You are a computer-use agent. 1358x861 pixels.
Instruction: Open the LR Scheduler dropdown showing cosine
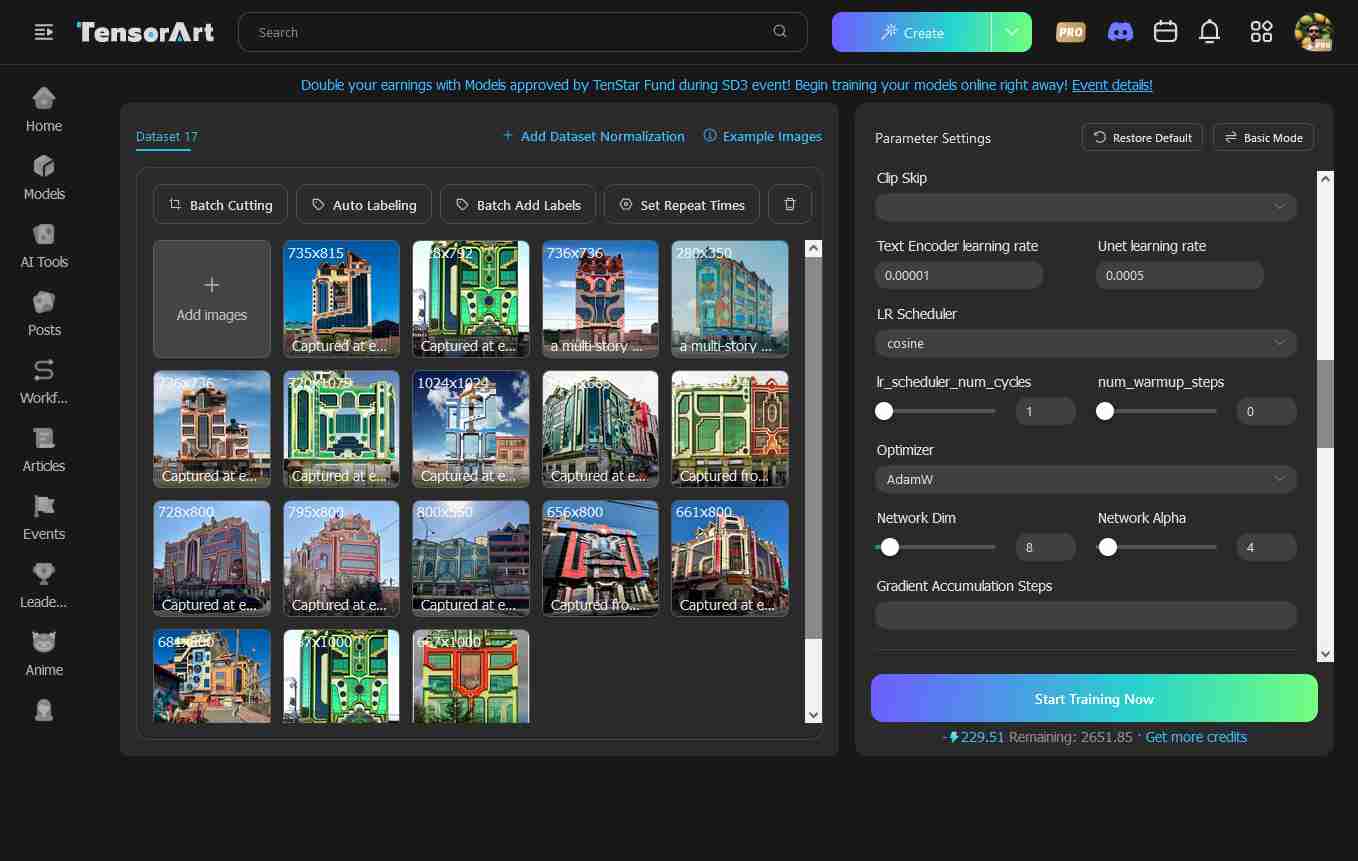(x=1086, y=343)
